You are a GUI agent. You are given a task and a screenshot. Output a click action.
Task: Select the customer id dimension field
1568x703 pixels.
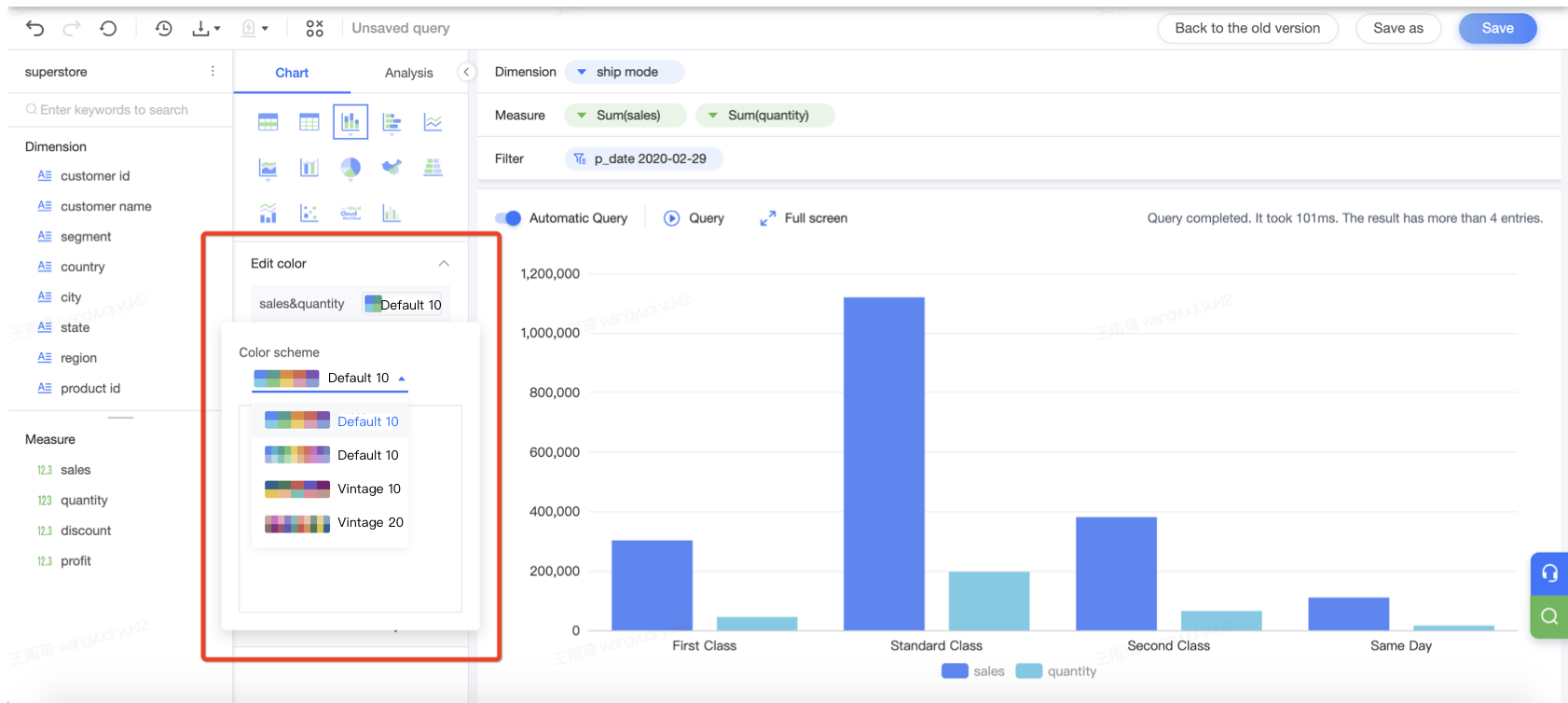pyautogui.click(x=95, y=176)
